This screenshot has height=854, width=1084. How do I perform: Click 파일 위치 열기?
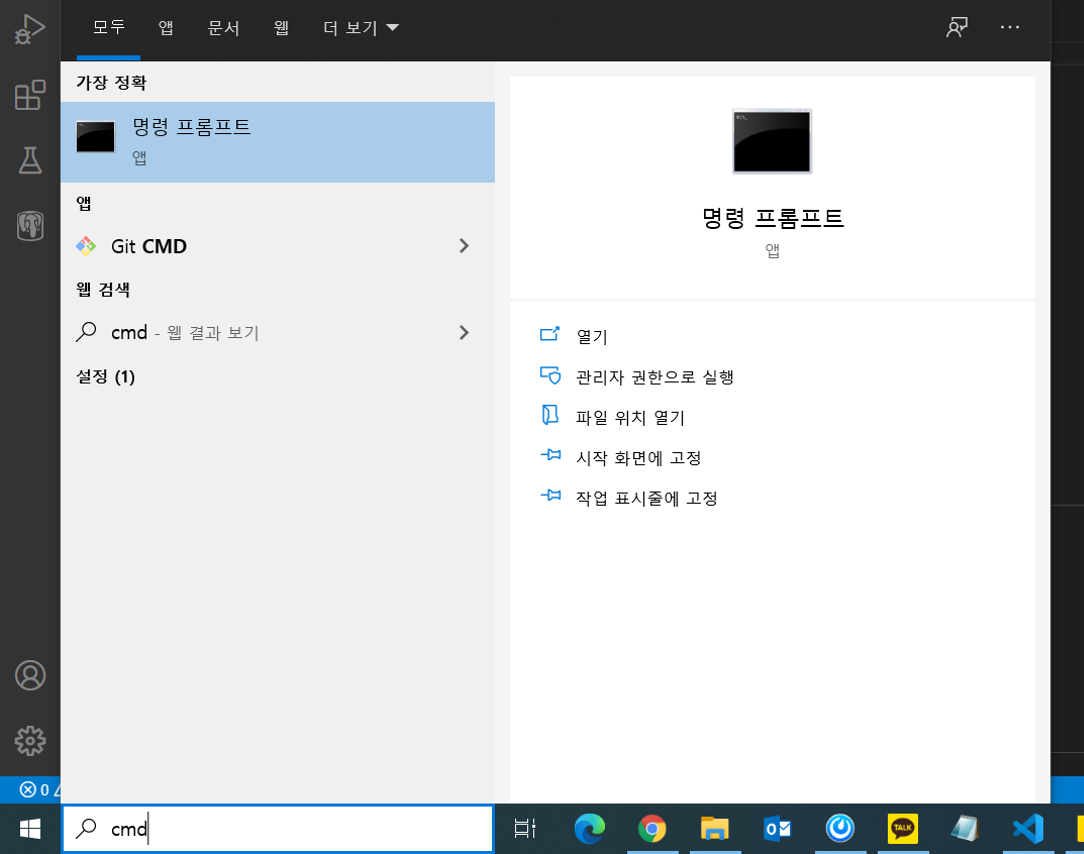(630, 418)
